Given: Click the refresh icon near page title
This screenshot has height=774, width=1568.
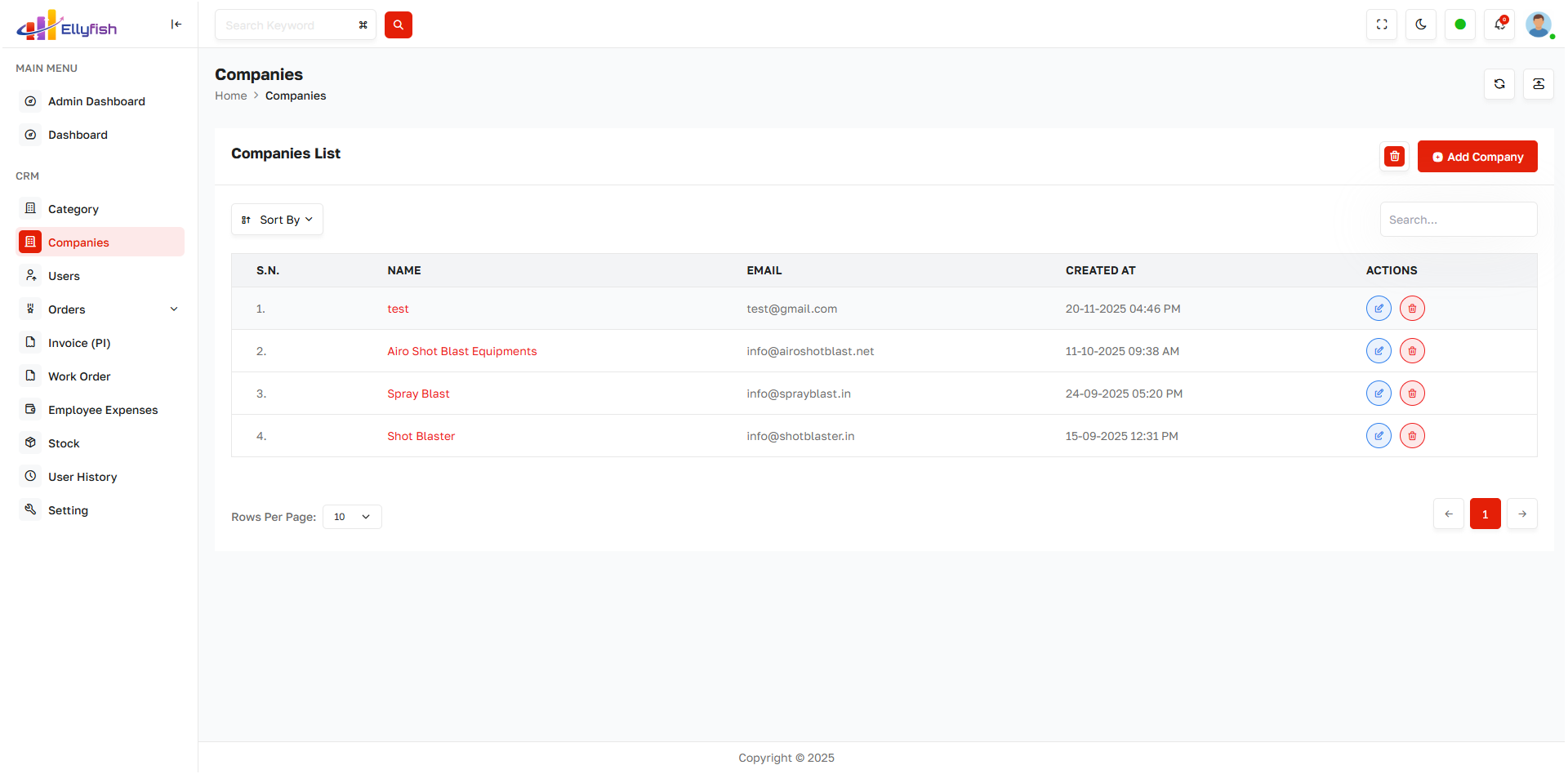Looking at the screenshot, I should pyautogui.click(x=1499, y=84).
